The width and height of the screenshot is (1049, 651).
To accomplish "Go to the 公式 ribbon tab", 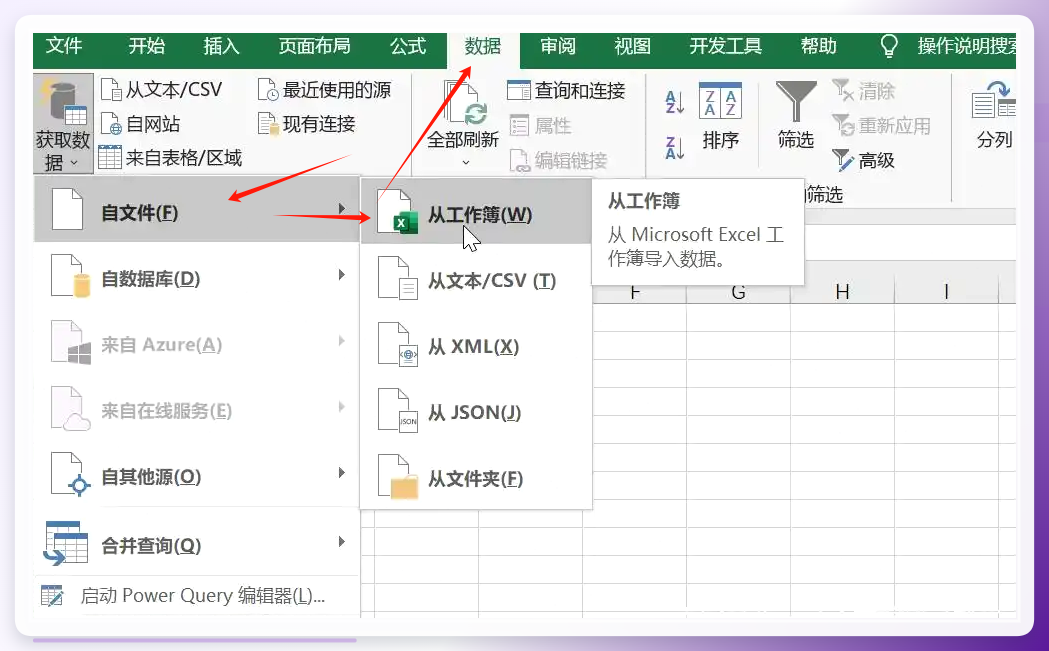I will coord(408,45).
